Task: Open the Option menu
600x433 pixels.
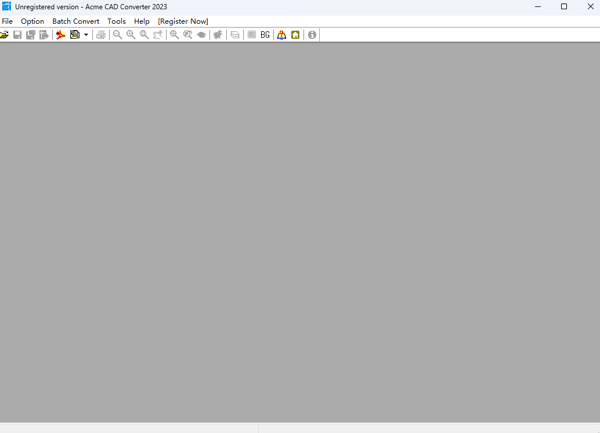Action: [33, 21]
